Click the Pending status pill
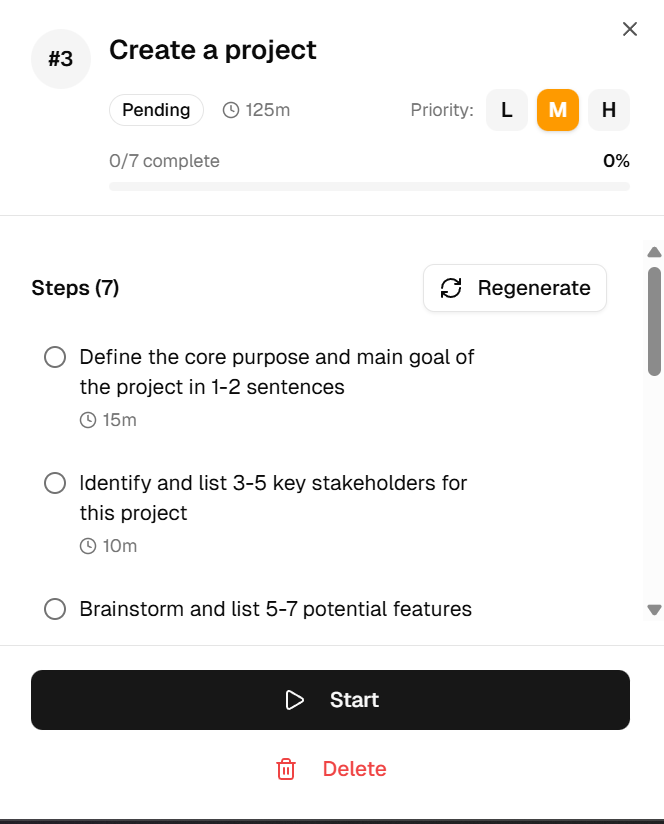The height and width of the screenshot is (824, 664). click(x=156, y=110)
